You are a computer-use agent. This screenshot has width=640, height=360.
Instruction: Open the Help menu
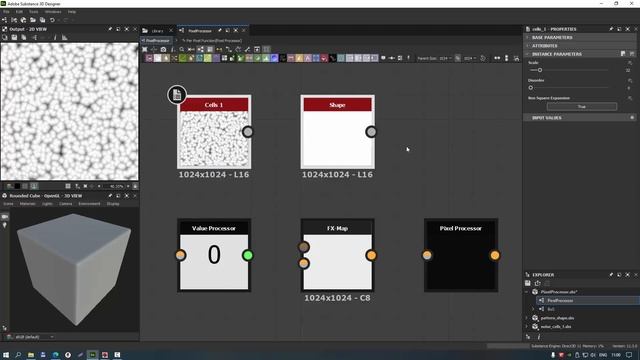pos(72,12)
